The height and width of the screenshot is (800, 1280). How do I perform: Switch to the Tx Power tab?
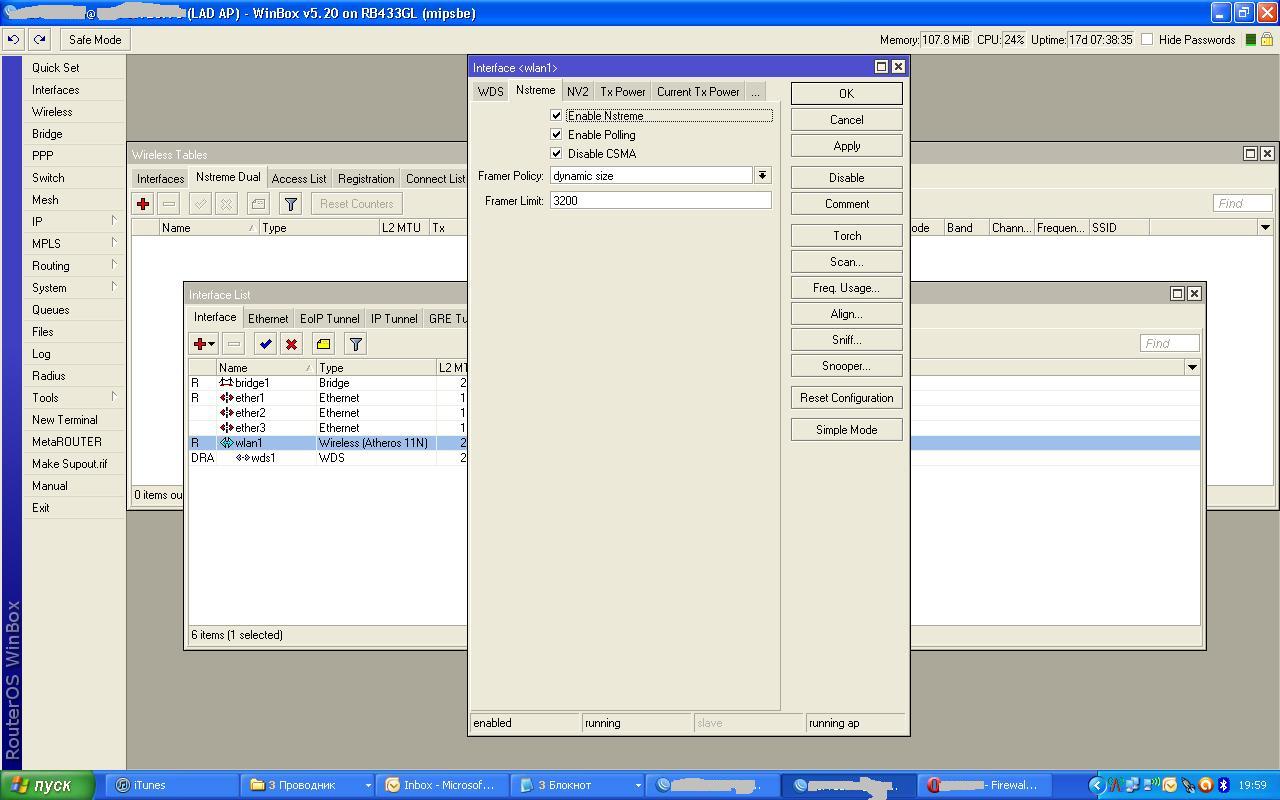pos(622,92)
